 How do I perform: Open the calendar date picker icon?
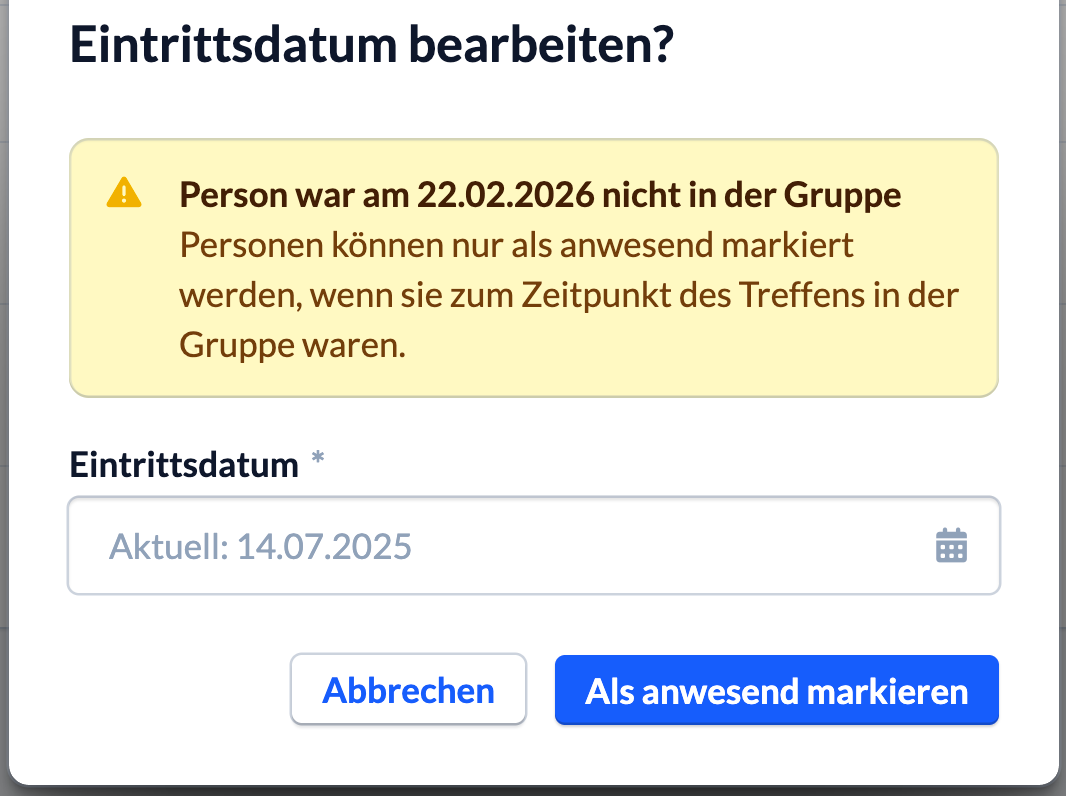[951, 546]
